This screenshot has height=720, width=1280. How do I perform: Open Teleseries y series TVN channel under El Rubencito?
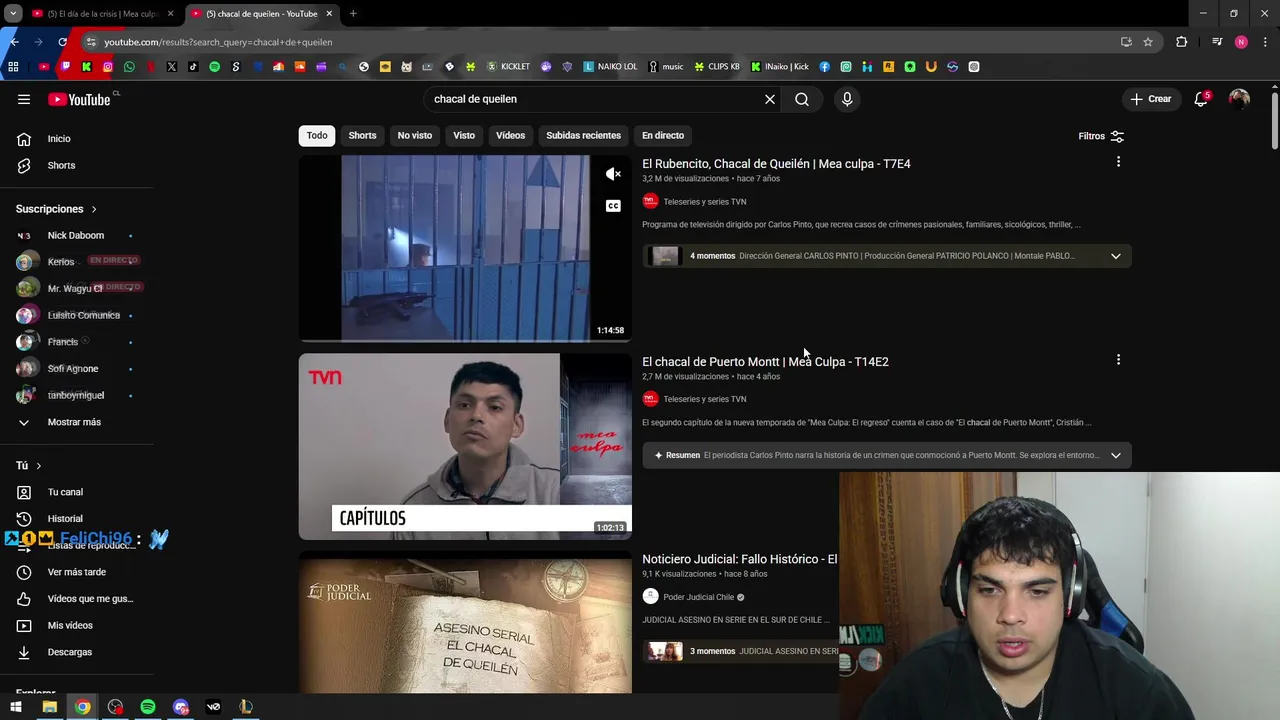pyautogui.click(x=704, y=202)
